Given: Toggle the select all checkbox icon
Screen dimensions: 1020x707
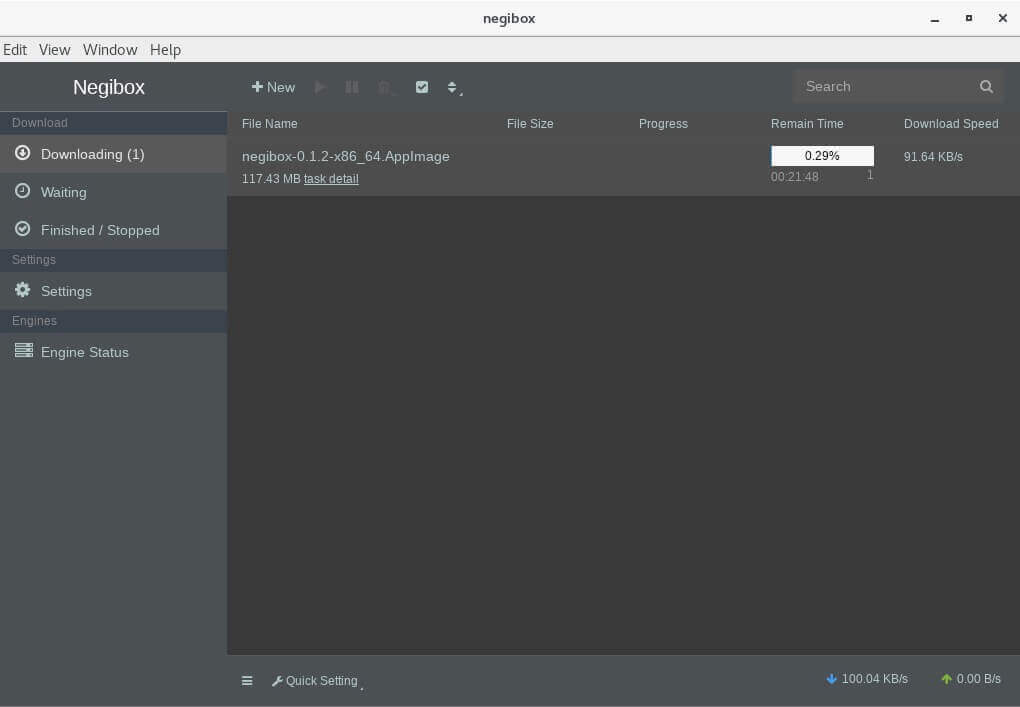Looking at the screenshot, I should tap(422, 87).
